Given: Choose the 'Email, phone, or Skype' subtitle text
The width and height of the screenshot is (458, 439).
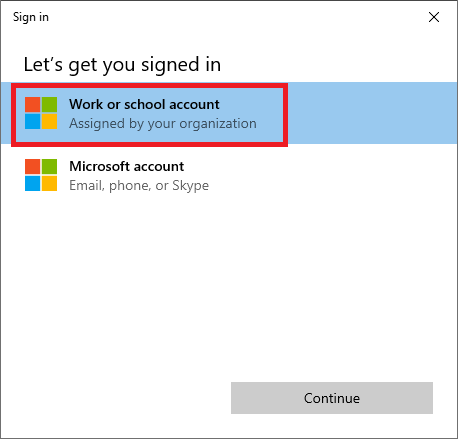Looking at the screenshot, I should [139, 186].
